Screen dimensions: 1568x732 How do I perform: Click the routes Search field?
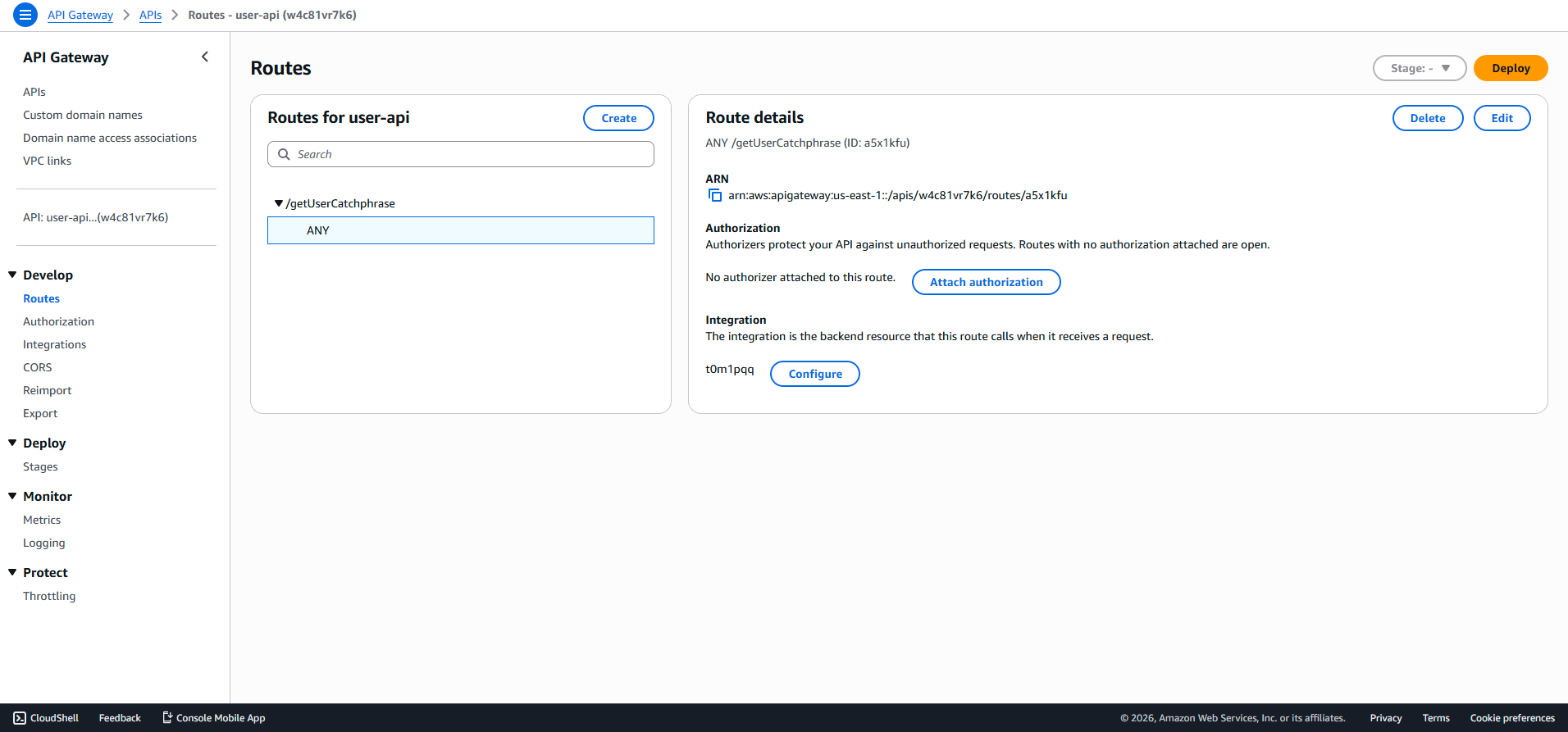click(x=461, y=154)
